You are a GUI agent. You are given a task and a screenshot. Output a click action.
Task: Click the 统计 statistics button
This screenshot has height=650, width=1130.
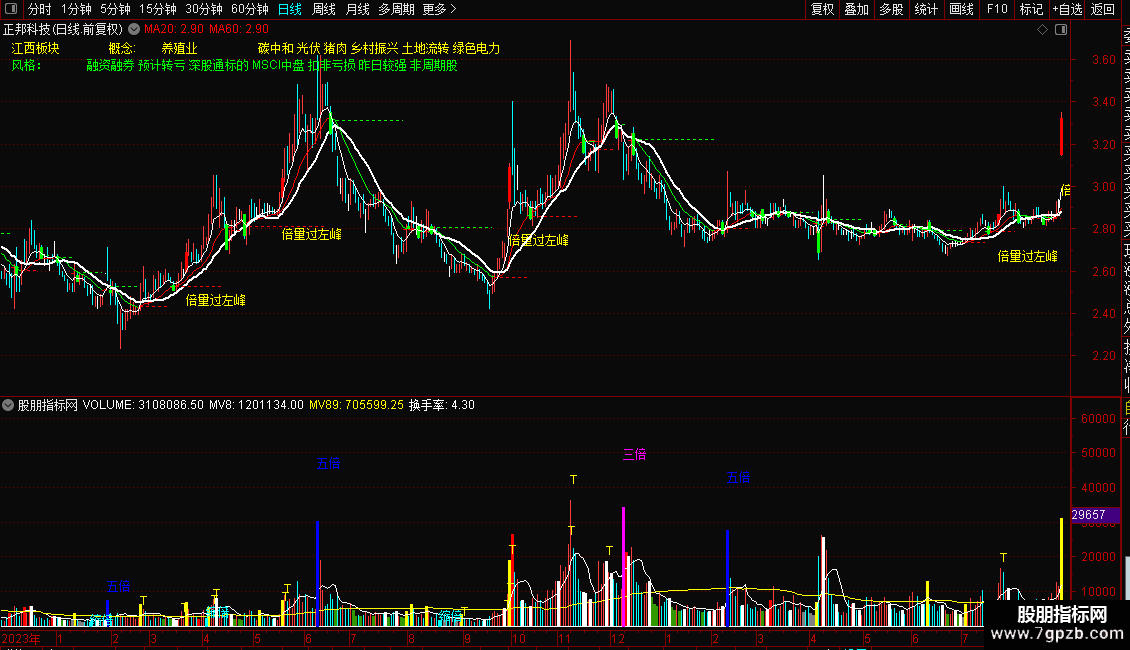pos(926,9)
